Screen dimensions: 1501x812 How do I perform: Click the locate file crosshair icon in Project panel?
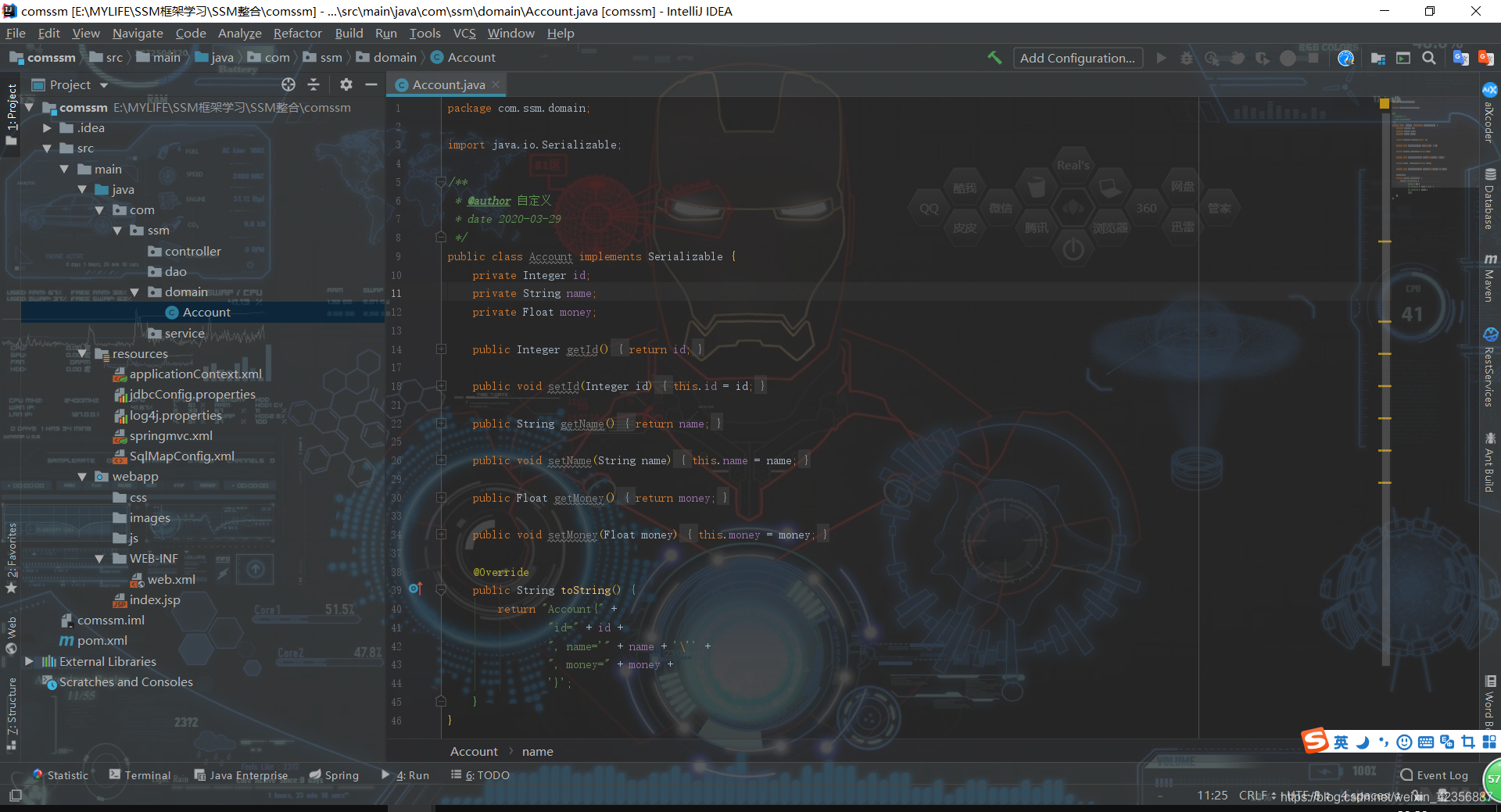[x=288, y=84]
